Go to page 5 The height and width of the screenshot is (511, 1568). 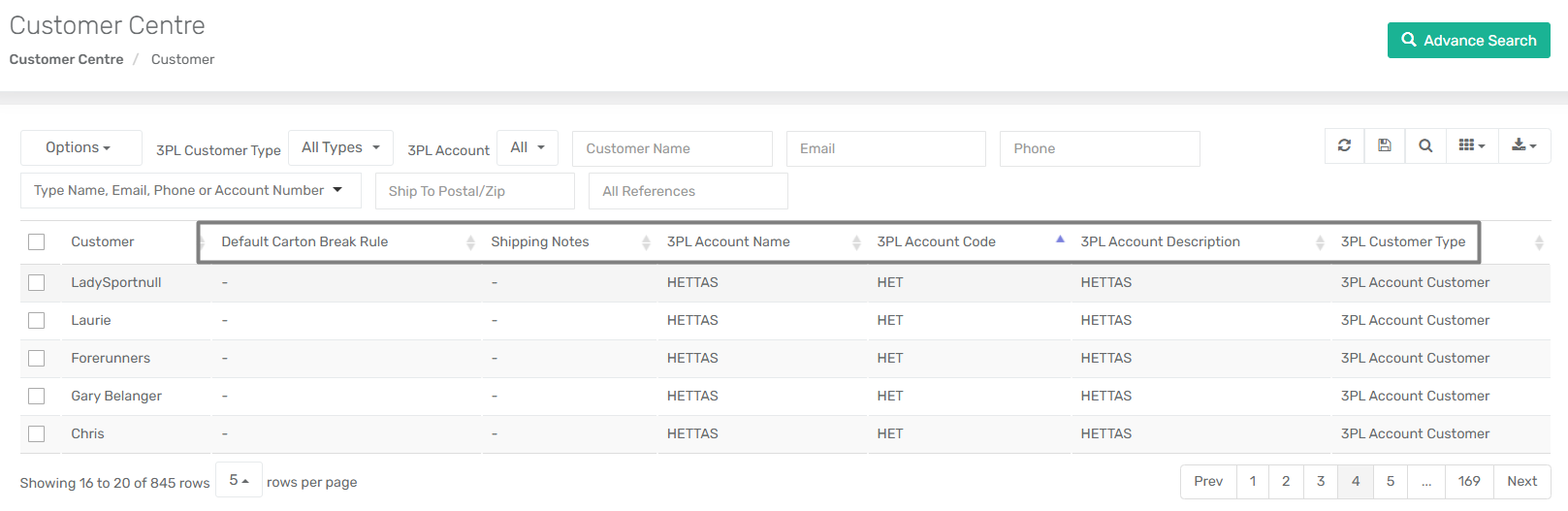tap(1391, 481)
